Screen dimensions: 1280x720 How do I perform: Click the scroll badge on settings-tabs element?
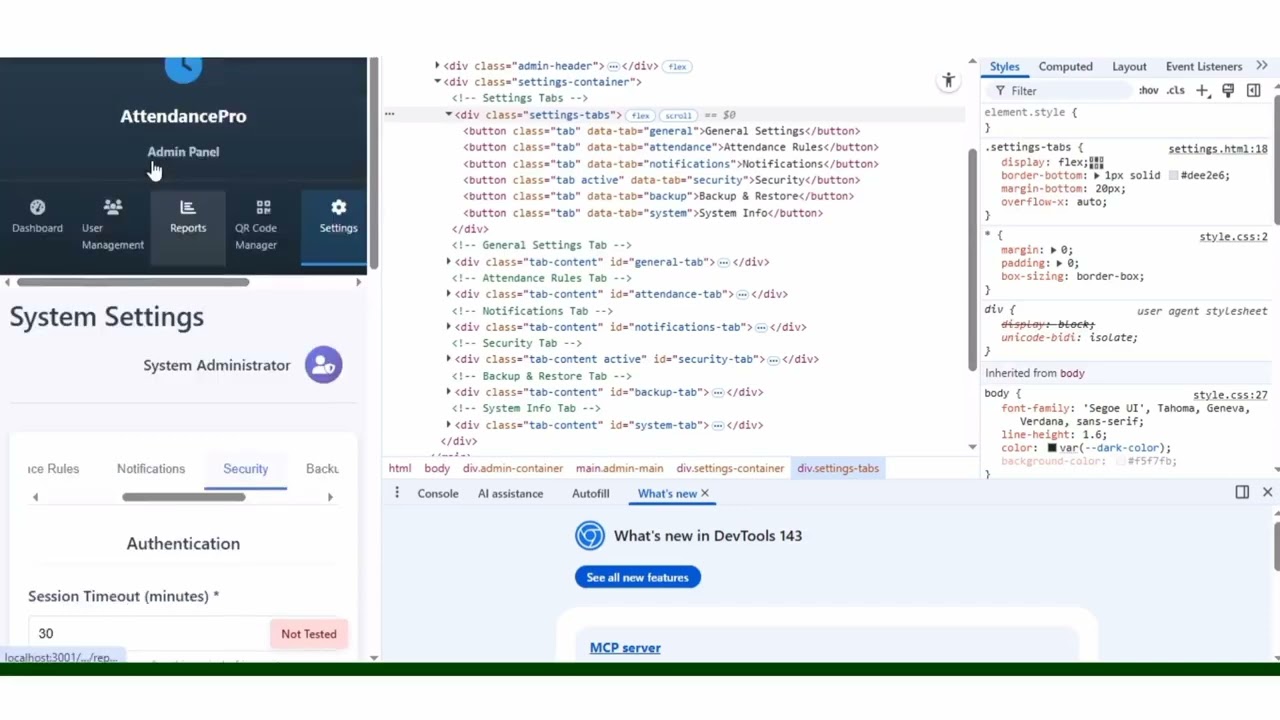coord(678,115)
